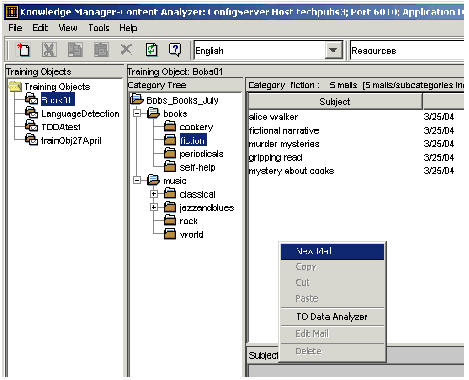
Task: Click the periodicals folder icon
Action: [x=170, y=153]
